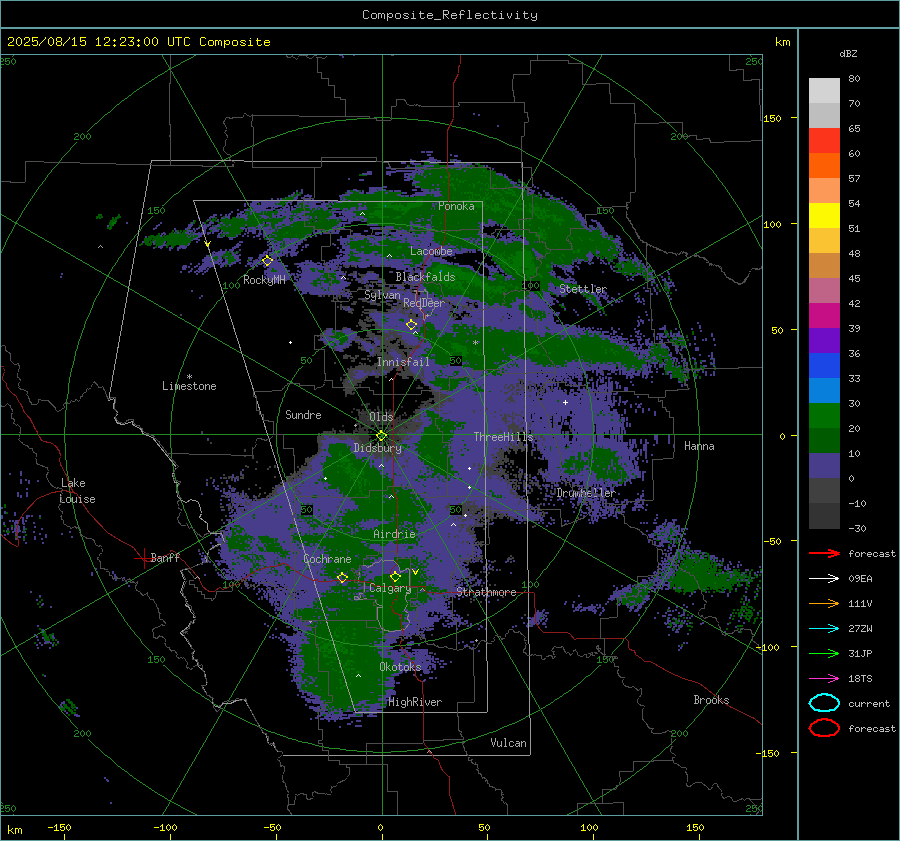
Task: Select the light grey 70–80 dBZ swatch
Action: click(x=824, y=90)
